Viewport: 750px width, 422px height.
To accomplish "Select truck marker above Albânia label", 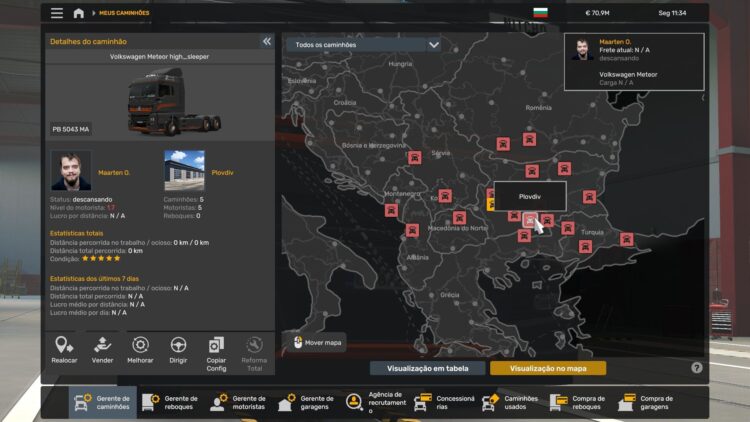I will coord(412,230).
